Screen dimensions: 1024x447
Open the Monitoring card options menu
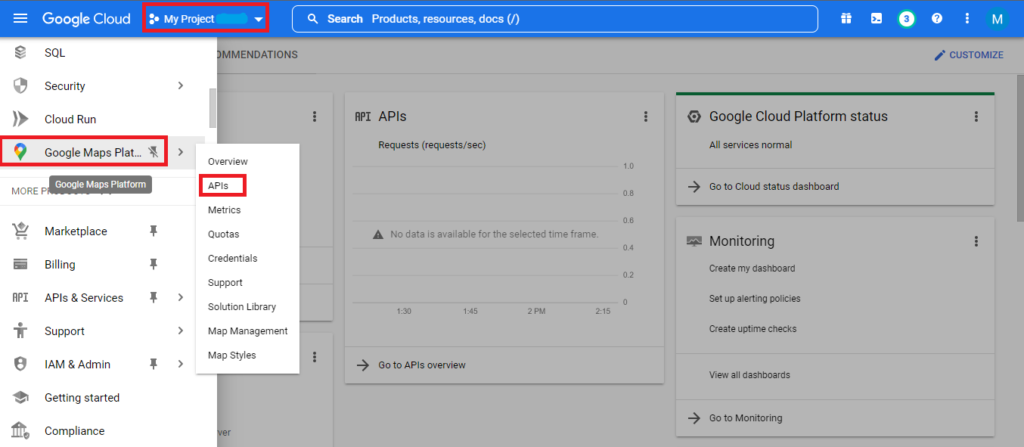click(x=976, y=241)
